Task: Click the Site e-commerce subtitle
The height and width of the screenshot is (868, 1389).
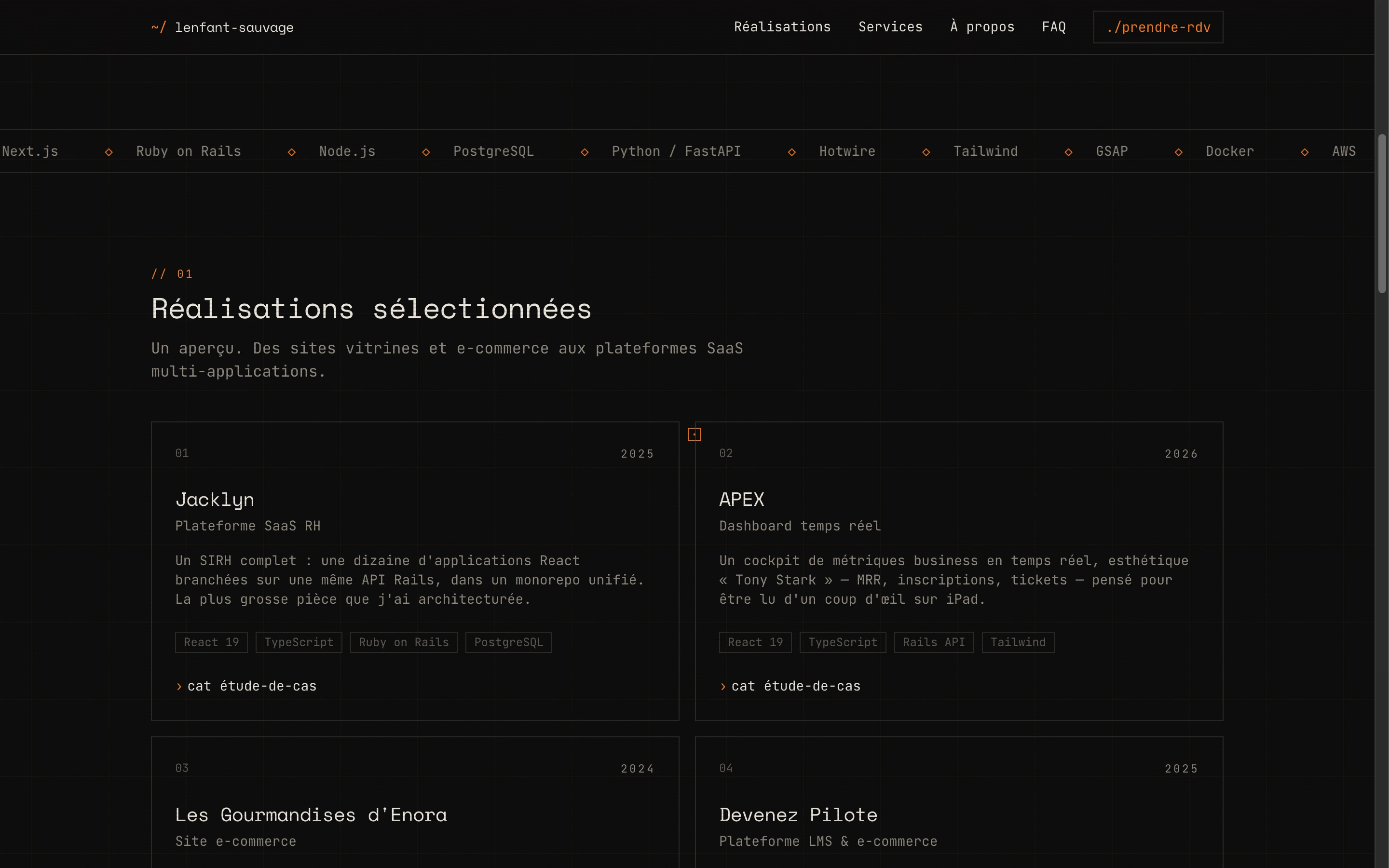Action: tap(236, 841)
